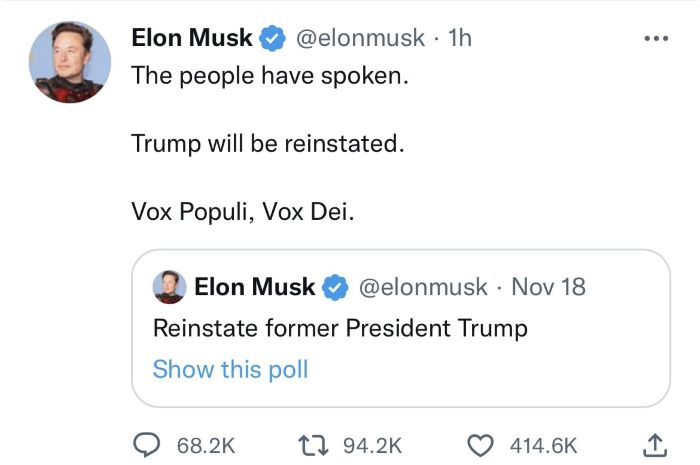Click the bold Elon Musk name on the main tweet

[x=192, y=37]
